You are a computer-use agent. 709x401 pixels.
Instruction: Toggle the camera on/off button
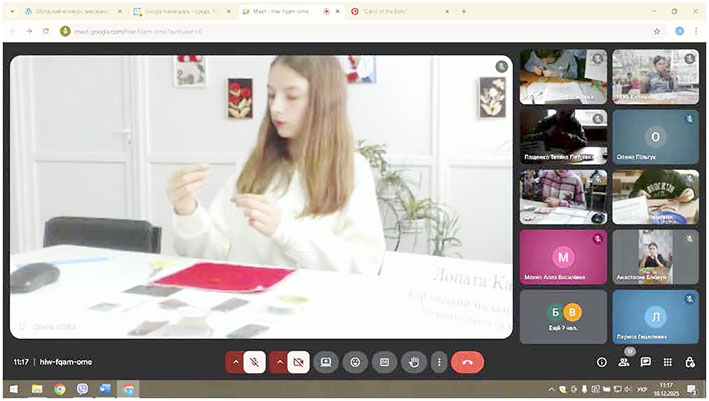click(x=297, y=362)
